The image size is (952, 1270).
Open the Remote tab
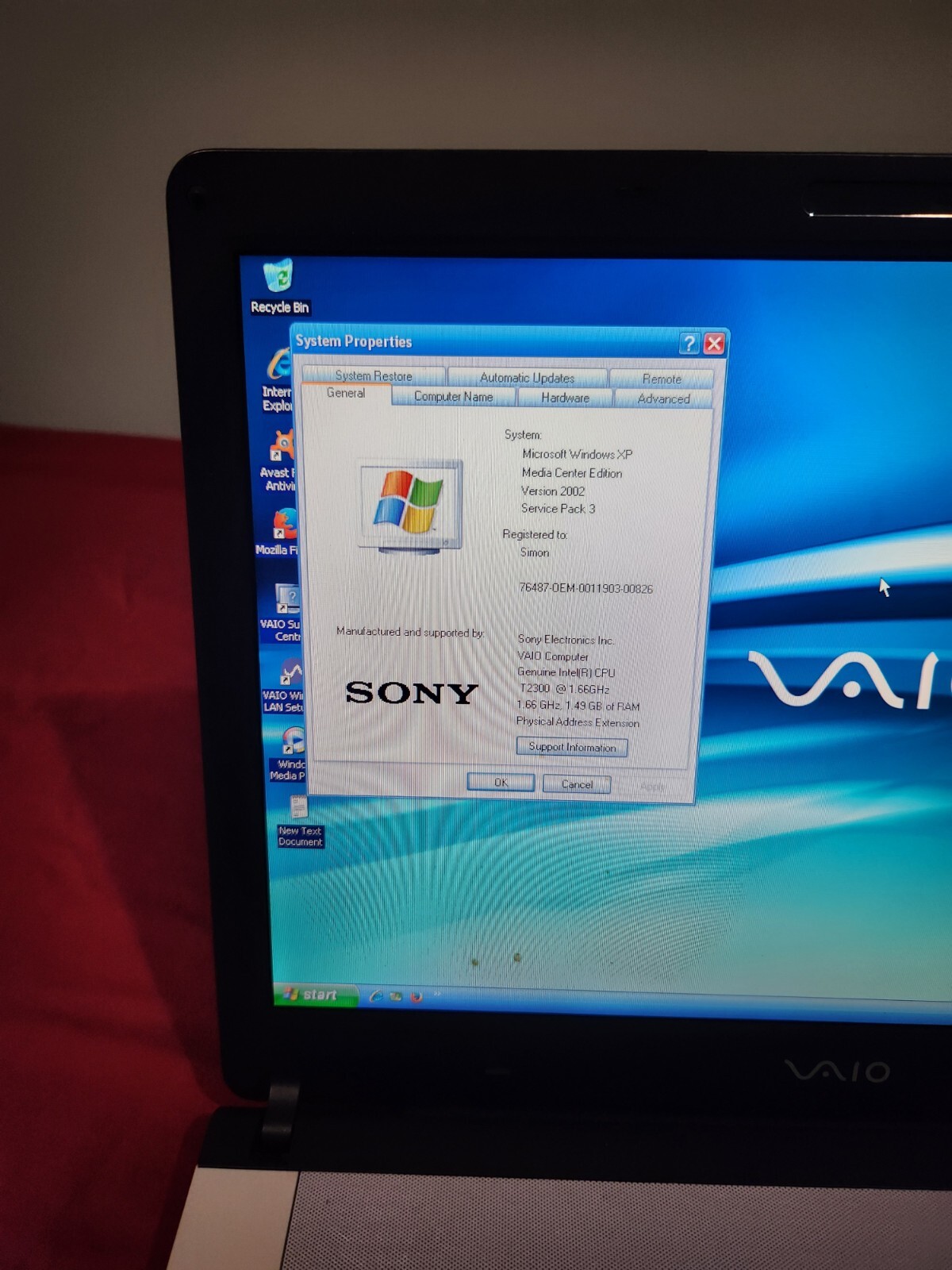click(662, 379)
